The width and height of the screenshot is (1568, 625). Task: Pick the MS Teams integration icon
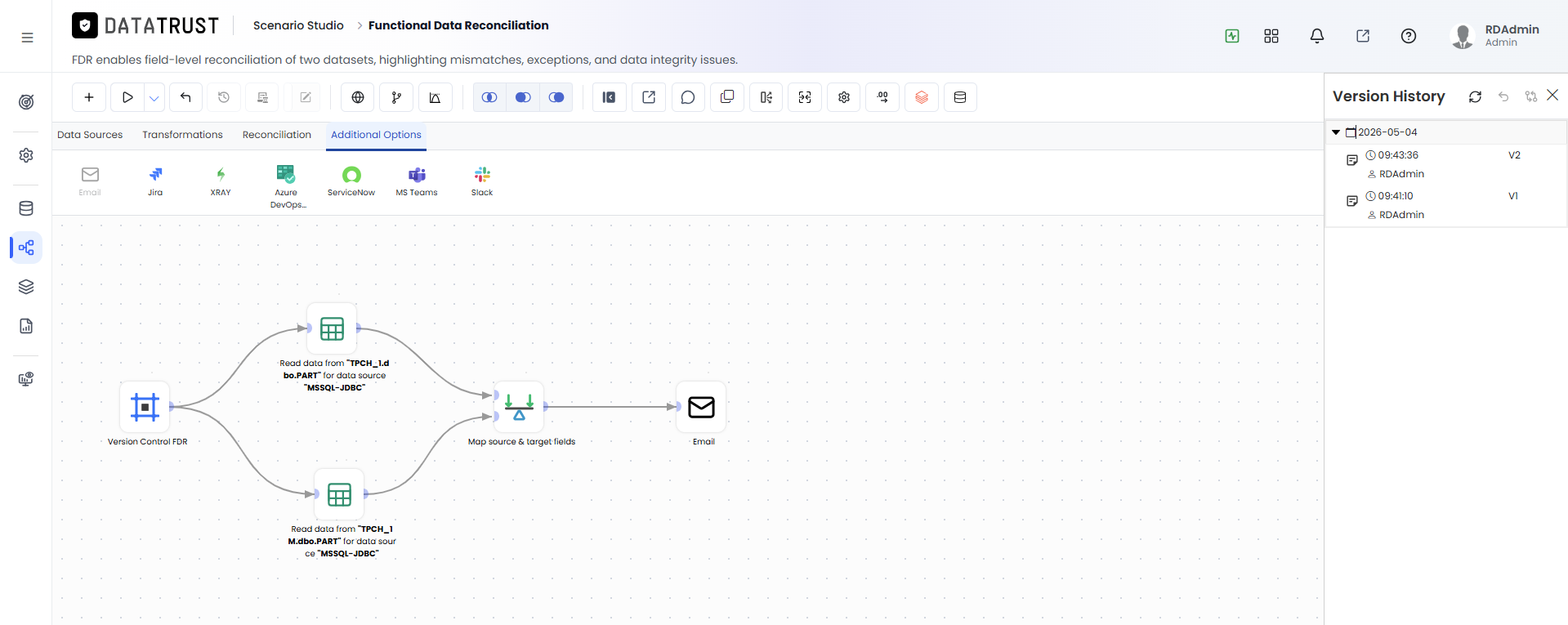[417, 181]
